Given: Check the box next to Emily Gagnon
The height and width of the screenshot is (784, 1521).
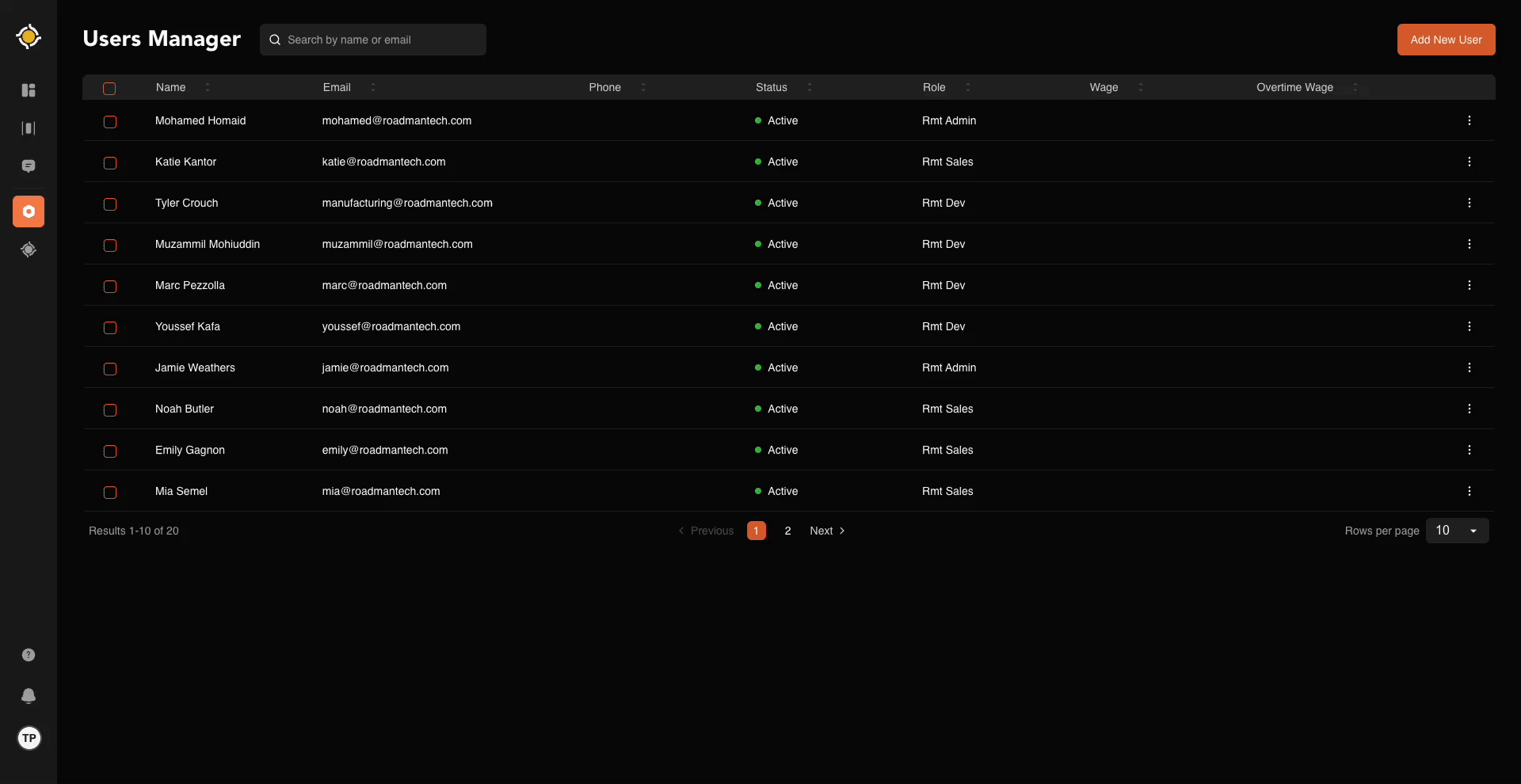Looking at the screenshot, I should tap(110, 451).
